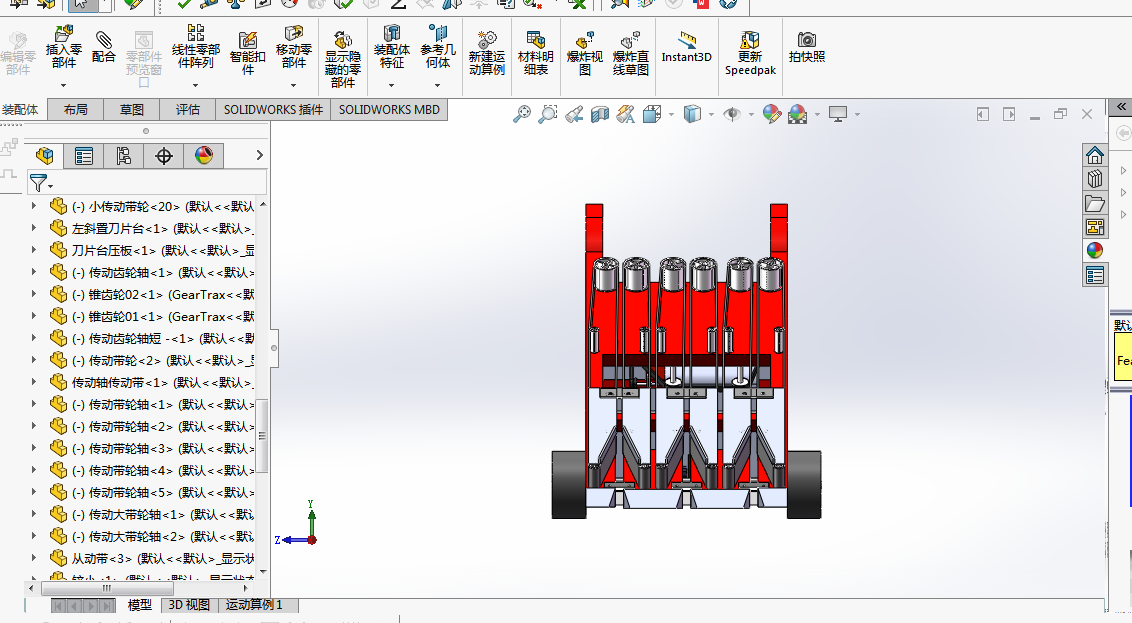
Task: Open the edit appearance color sphere
Action: (772, 114)
